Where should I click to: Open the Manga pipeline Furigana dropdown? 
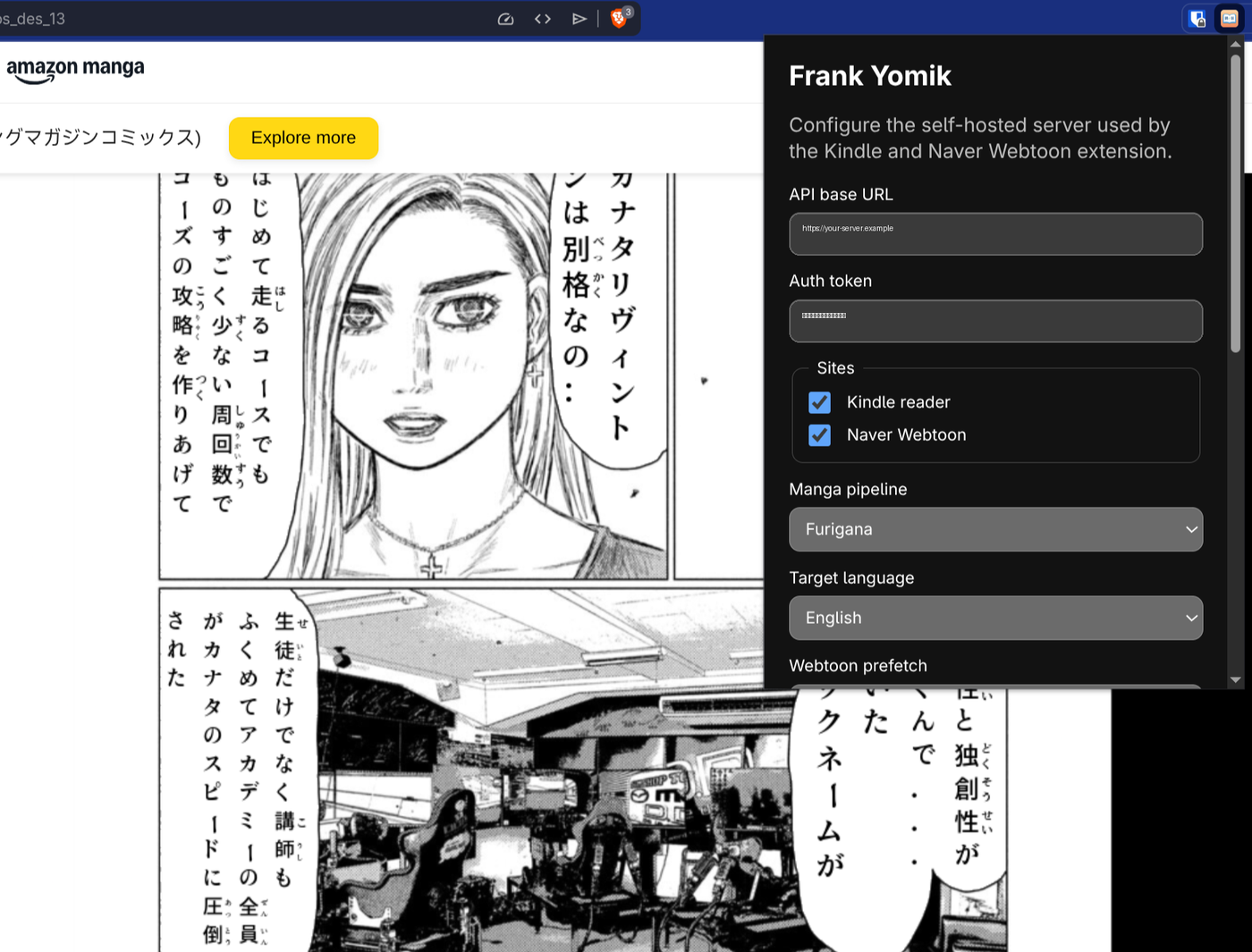(995, 529)
